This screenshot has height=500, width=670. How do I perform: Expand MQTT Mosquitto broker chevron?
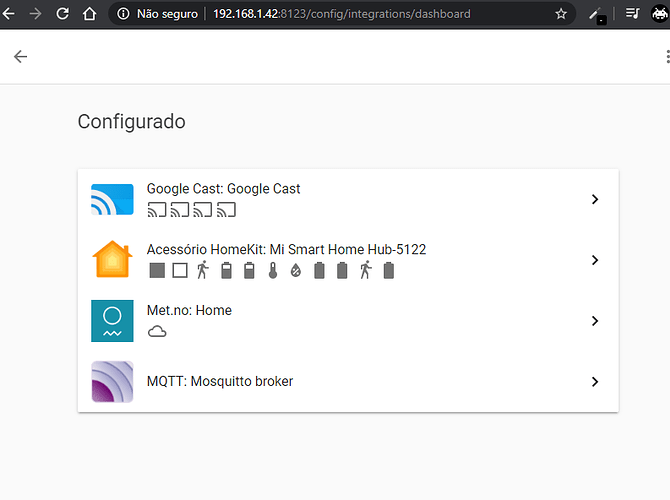pos(595,382)
